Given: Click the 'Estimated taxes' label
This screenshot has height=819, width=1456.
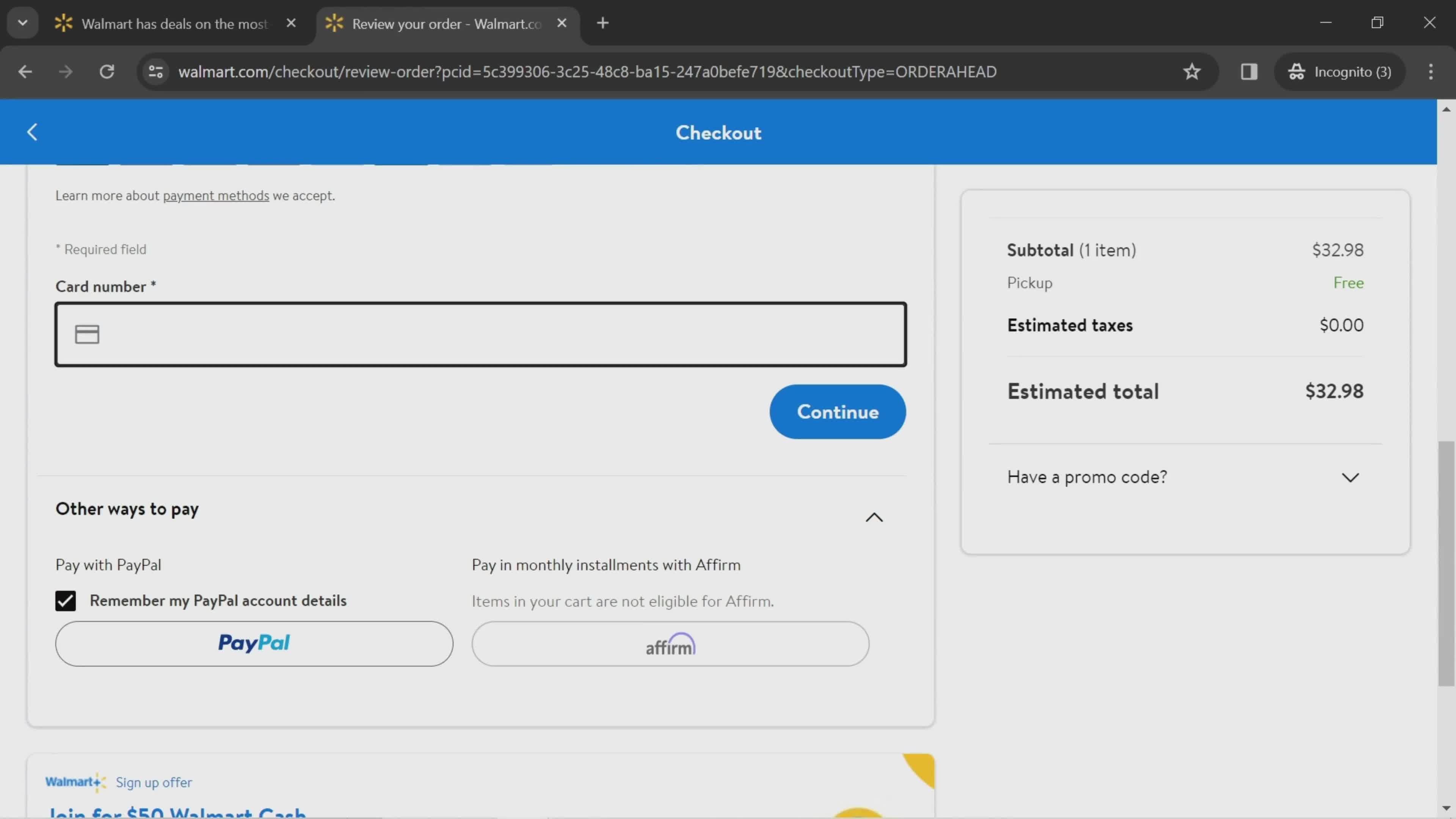Looking at the screenshot, I should [x=1069, y=326].
